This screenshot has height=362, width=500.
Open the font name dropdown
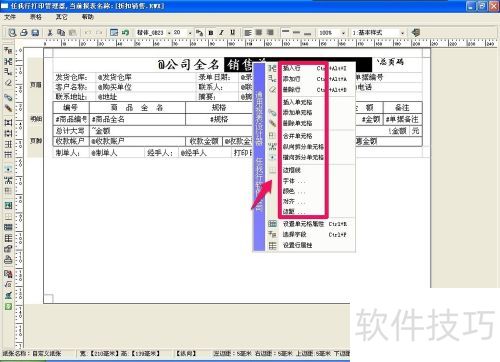[x=169, y=33]
